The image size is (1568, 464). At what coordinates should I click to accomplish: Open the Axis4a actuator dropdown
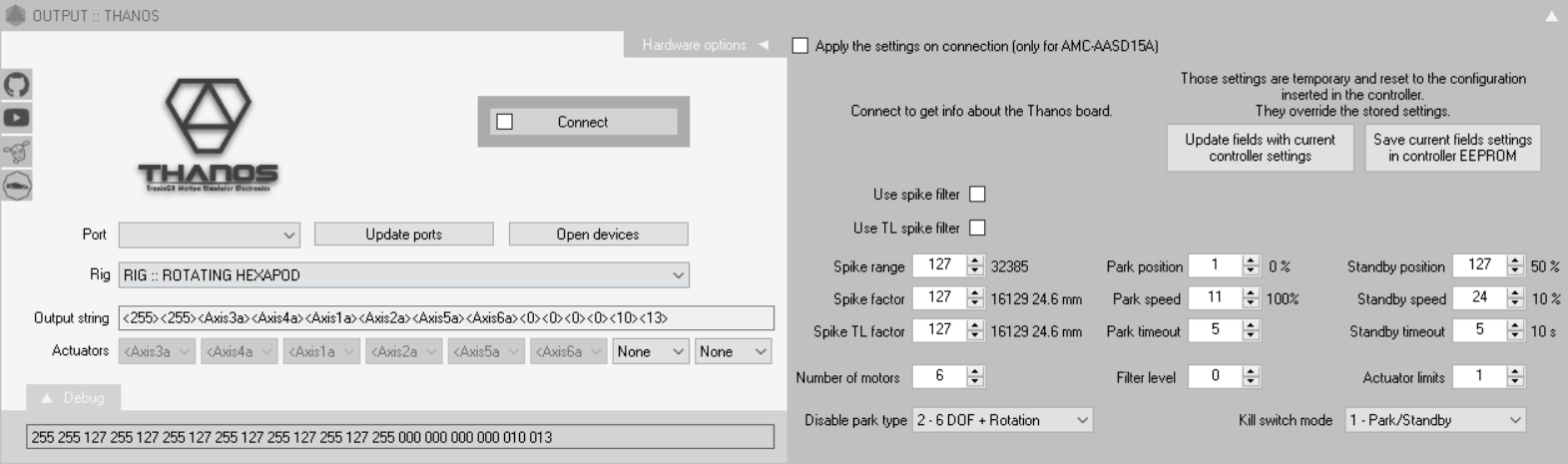coord(239,351)
